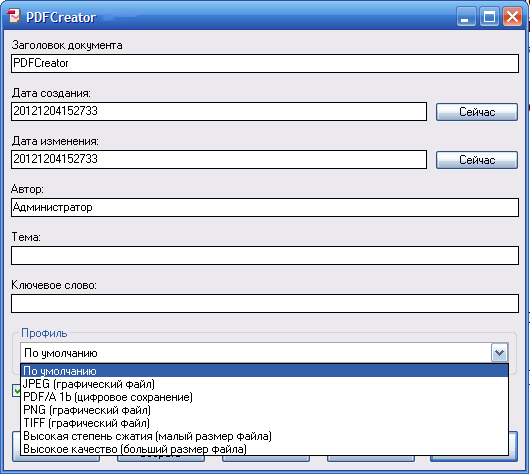Click 'Сейчас' next to Дата изменения
This screenshot has width=530, height=475.
(x=477, y=160)
